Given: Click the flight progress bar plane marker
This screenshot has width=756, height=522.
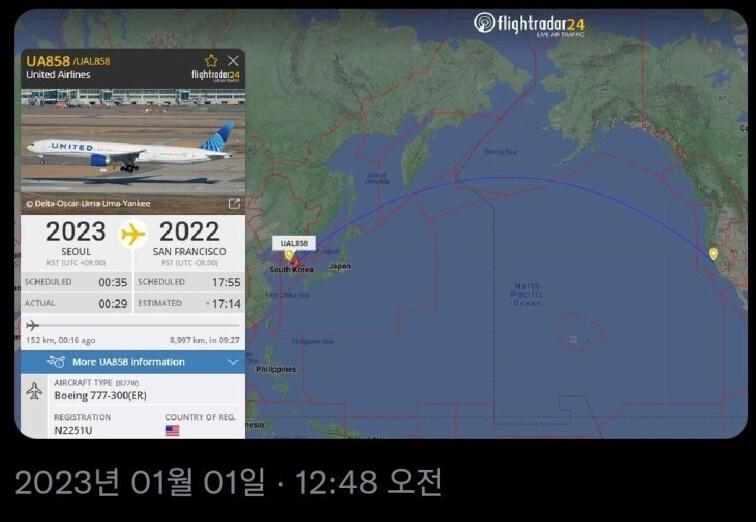Looking at the screenshot, I should [32, 326].
